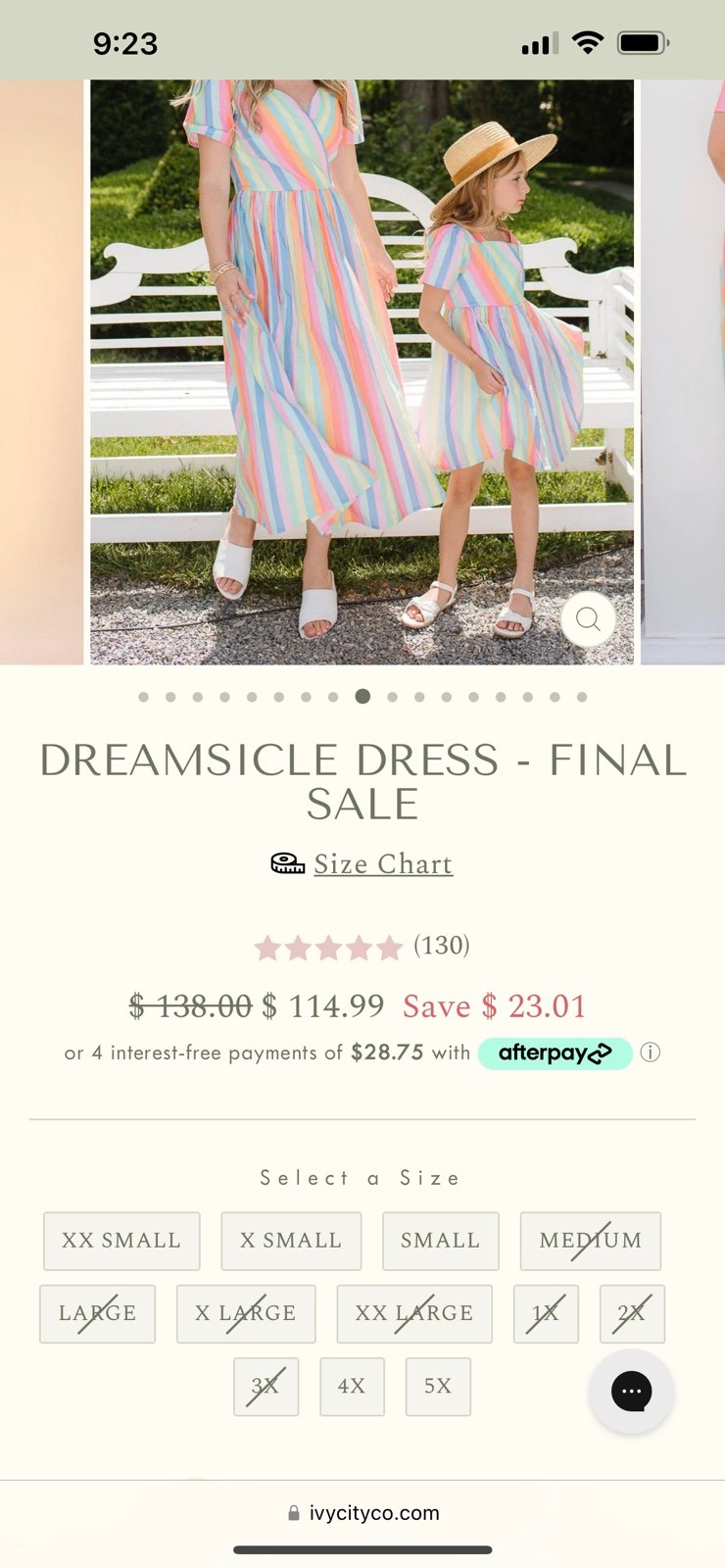Click the Afterpay info circle icon

(x=651, y=1053)
